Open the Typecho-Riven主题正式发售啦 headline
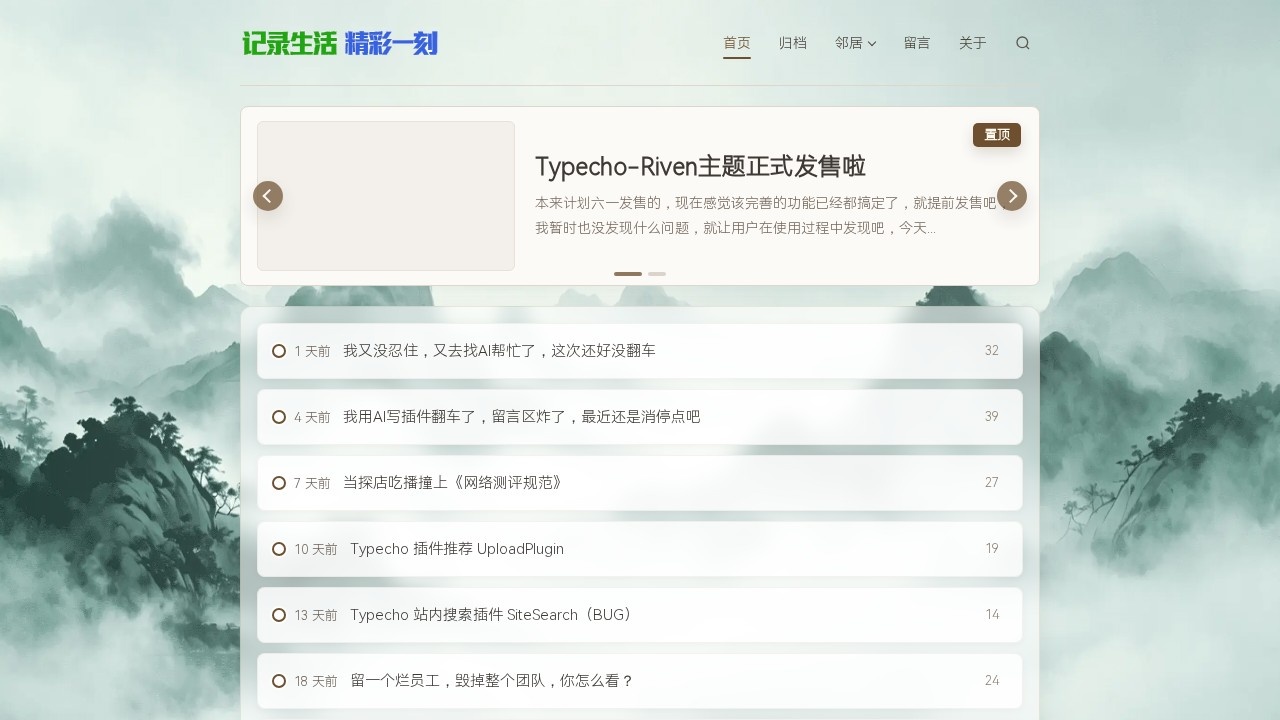The height and width of the screenshot is (720, 1280). (700, 166)
